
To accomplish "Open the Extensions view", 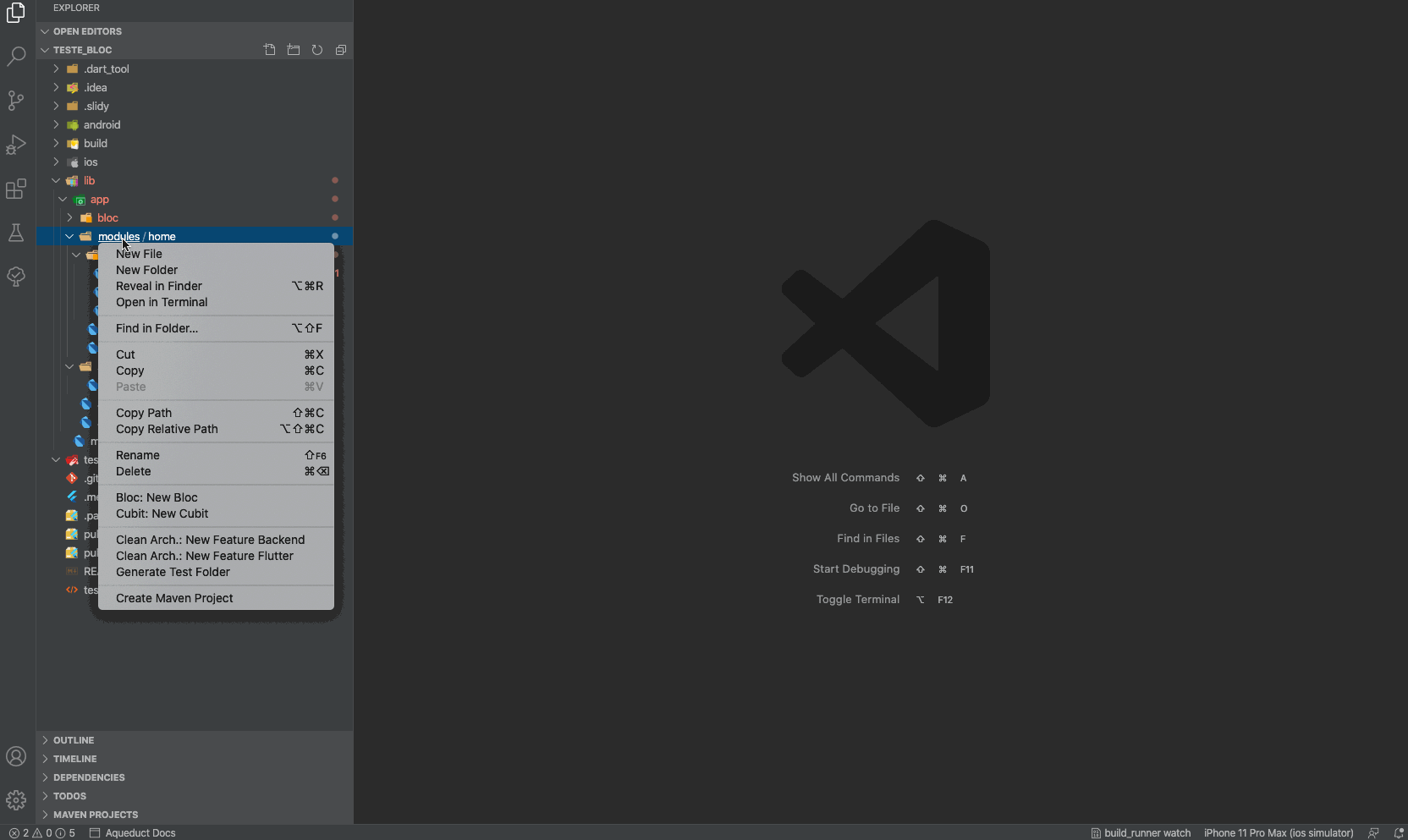I will pyautogui.click(x=16, y=189).
